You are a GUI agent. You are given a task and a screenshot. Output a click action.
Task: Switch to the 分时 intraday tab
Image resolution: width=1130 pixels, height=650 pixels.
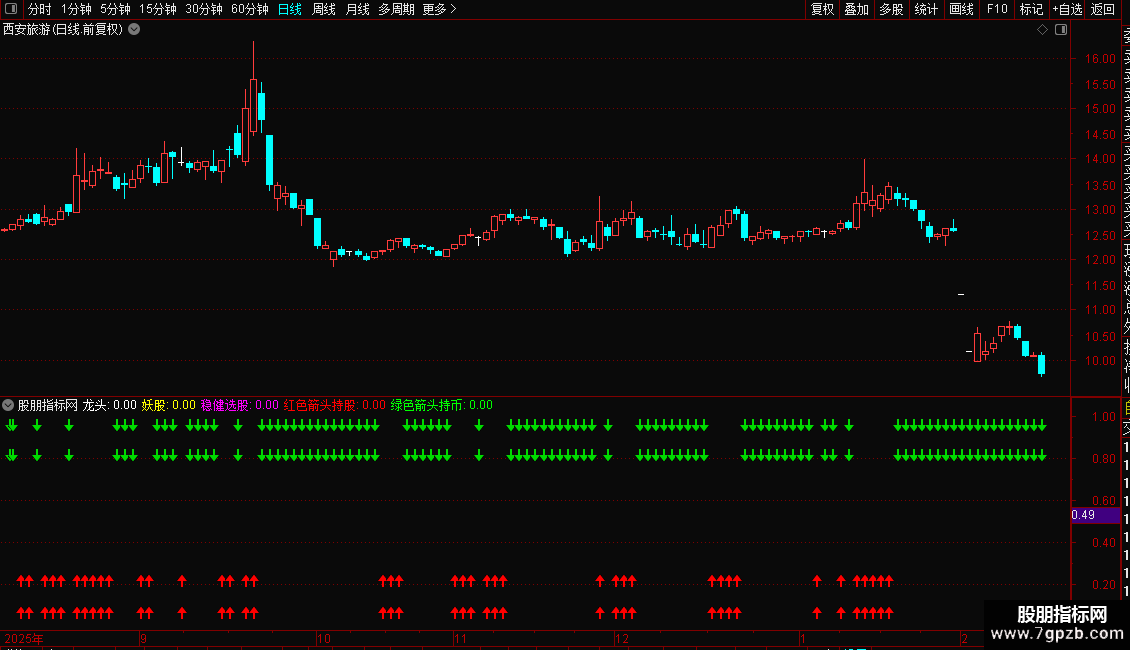[40, 9]
